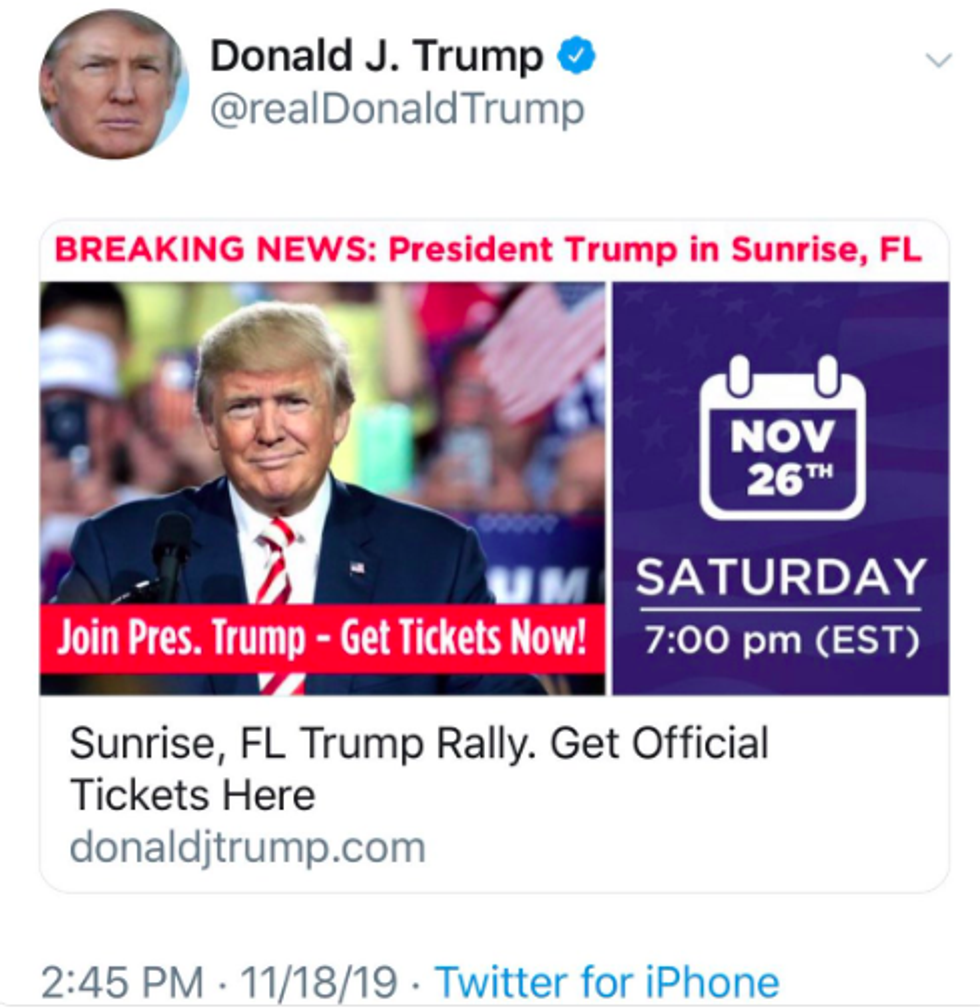Click the blue verified badge icon
Image resolution: width=980 pixels, height=1008 pixels.
576,56
